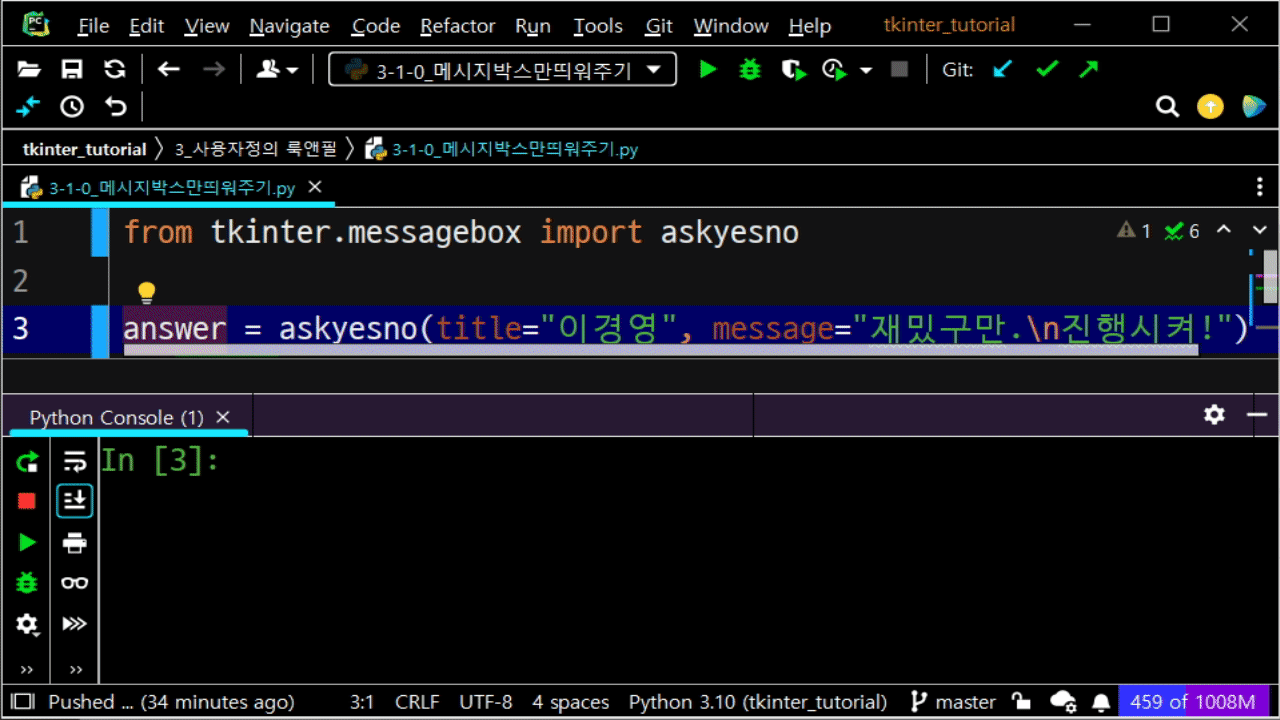Start debugging with the green bug icon
This screenshot has width=1280, height=720.
coord(750,69)
